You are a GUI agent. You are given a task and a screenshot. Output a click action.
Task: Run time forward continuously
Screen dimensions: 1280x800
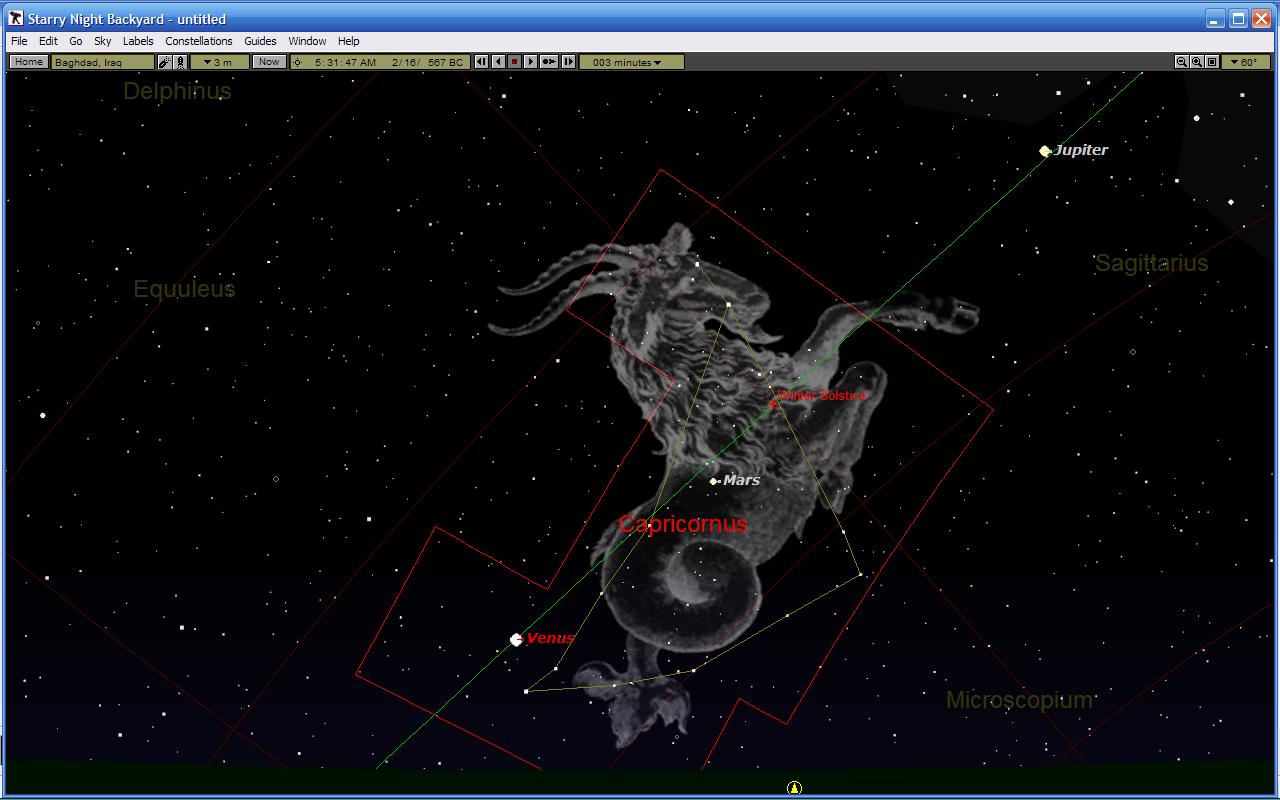(530, 62)
